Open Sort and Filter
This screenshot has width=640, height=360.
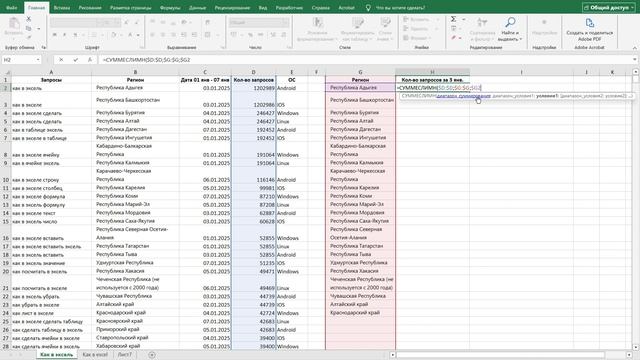point(482,29)
